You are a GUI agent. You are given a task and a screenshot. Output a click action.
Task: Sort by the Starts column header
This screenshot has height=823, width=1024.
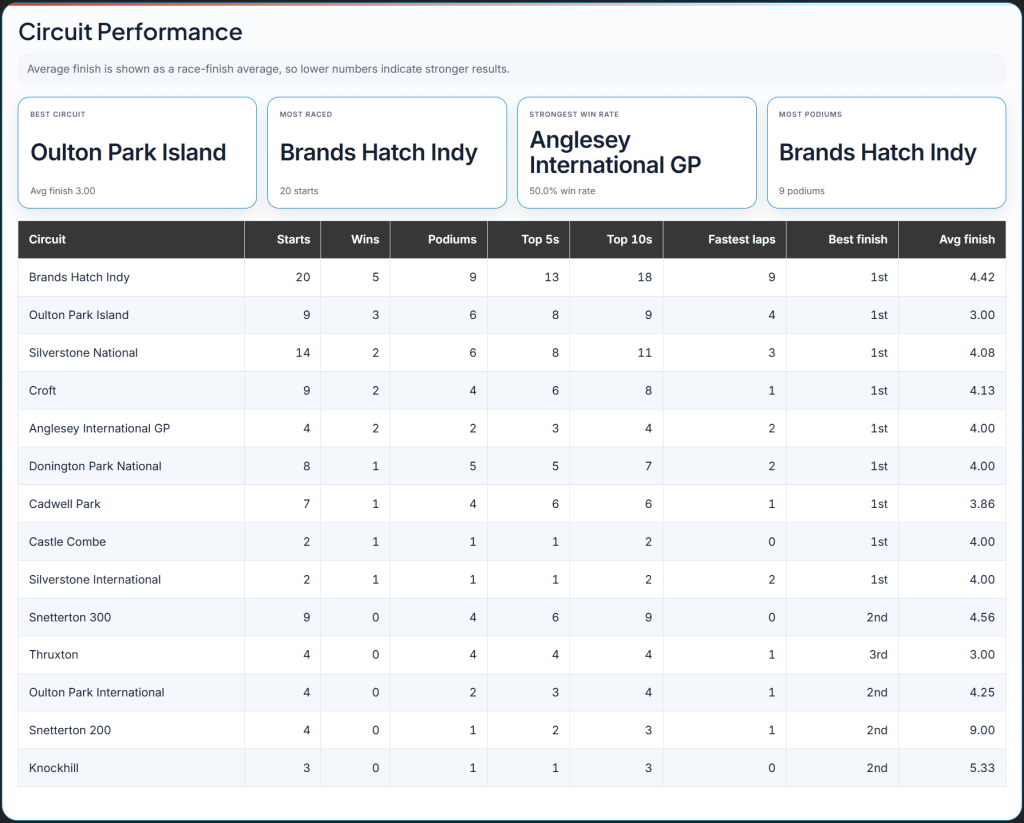(293, 240)
